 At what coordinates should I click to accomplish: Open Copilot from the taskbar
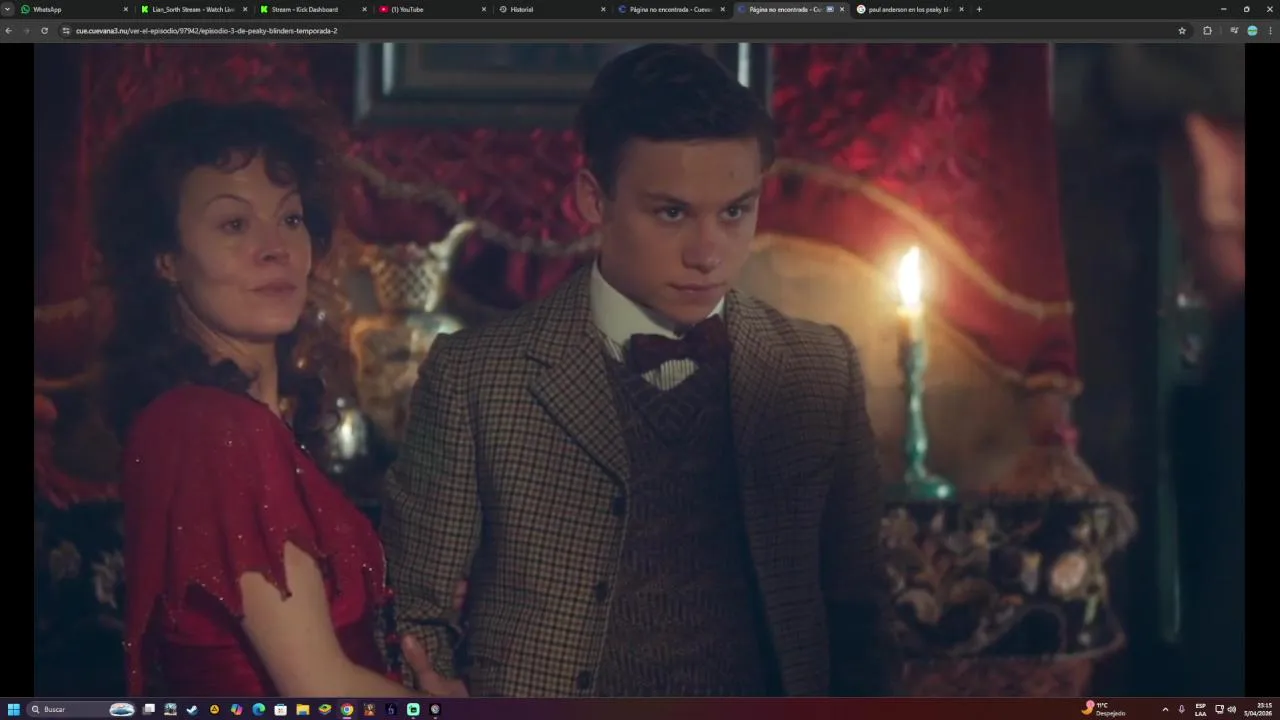coord(236,709)
